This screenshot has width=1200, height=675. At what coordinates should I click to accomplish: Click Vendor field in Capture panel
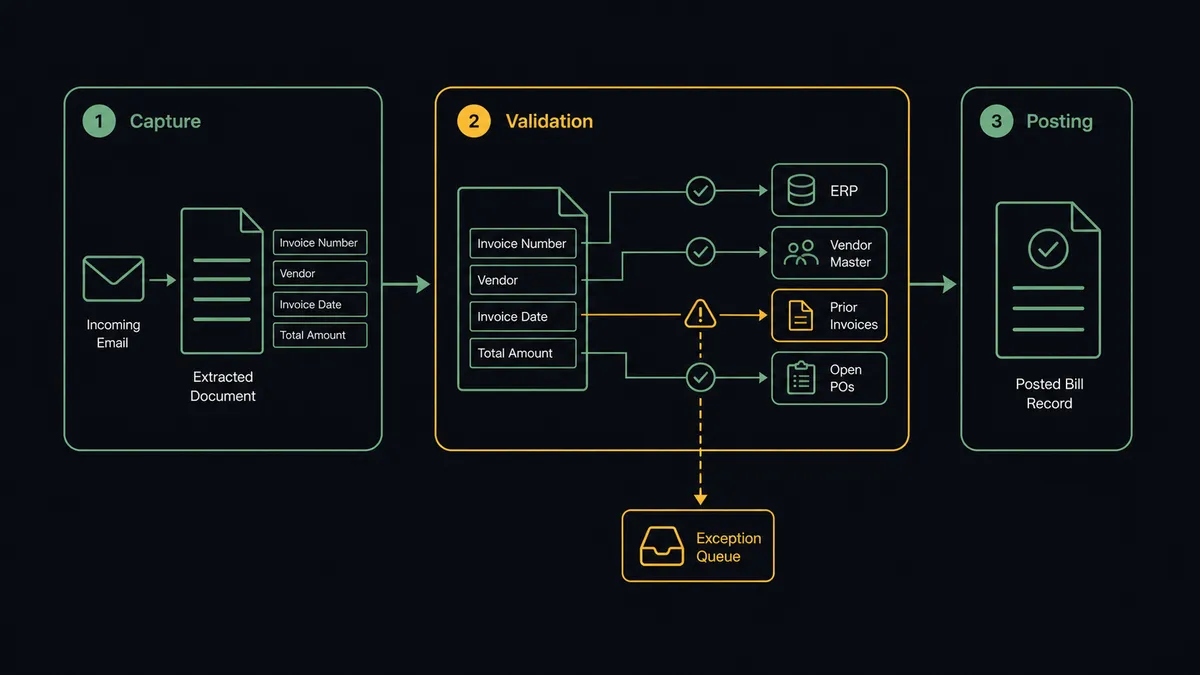320,273
